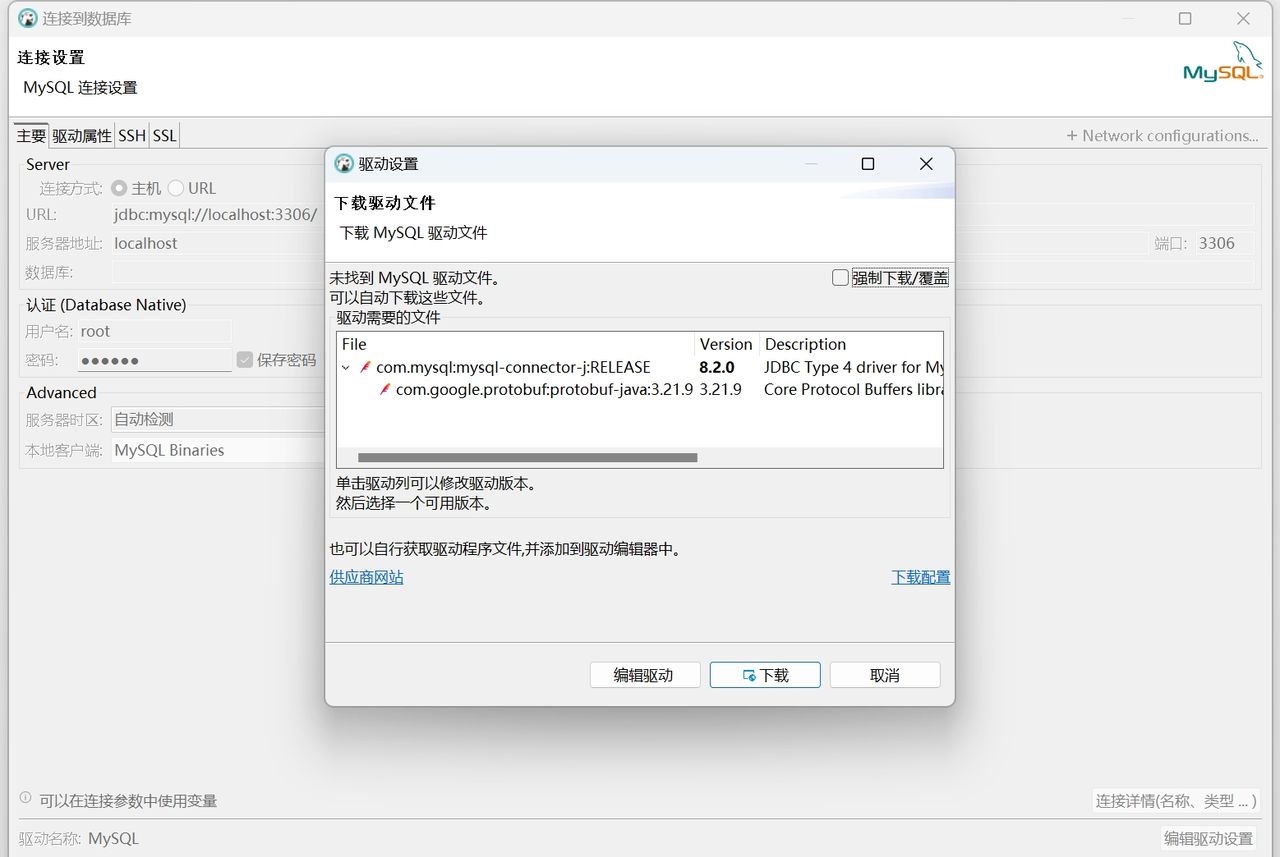Click the driver files horizontal scrollbar
The image size is (1280, 857).
point(527,457)
